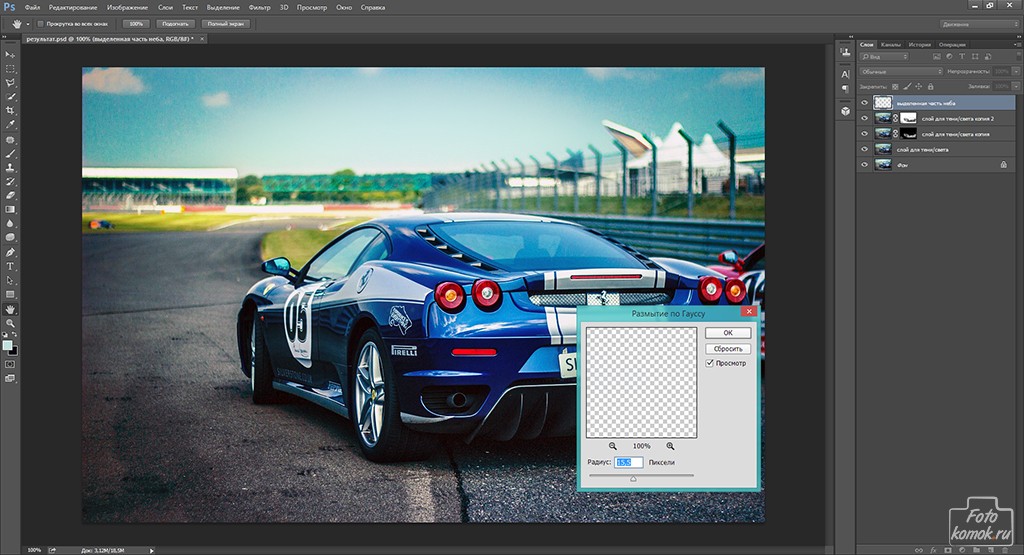Screen dimensions: 1024x555
Task: Click the zoom-out magnifier in the Gaussian Blur dialog
Action: click(612, 446)
